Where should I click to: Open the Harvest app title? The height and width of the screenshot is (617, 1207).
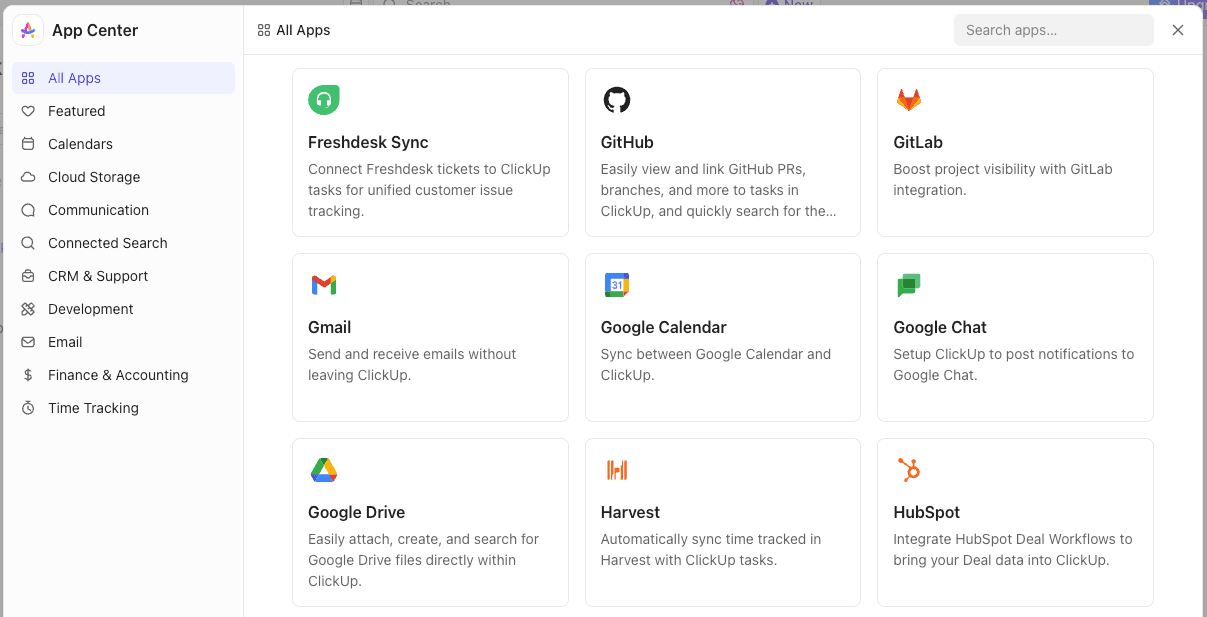point(630,512)
